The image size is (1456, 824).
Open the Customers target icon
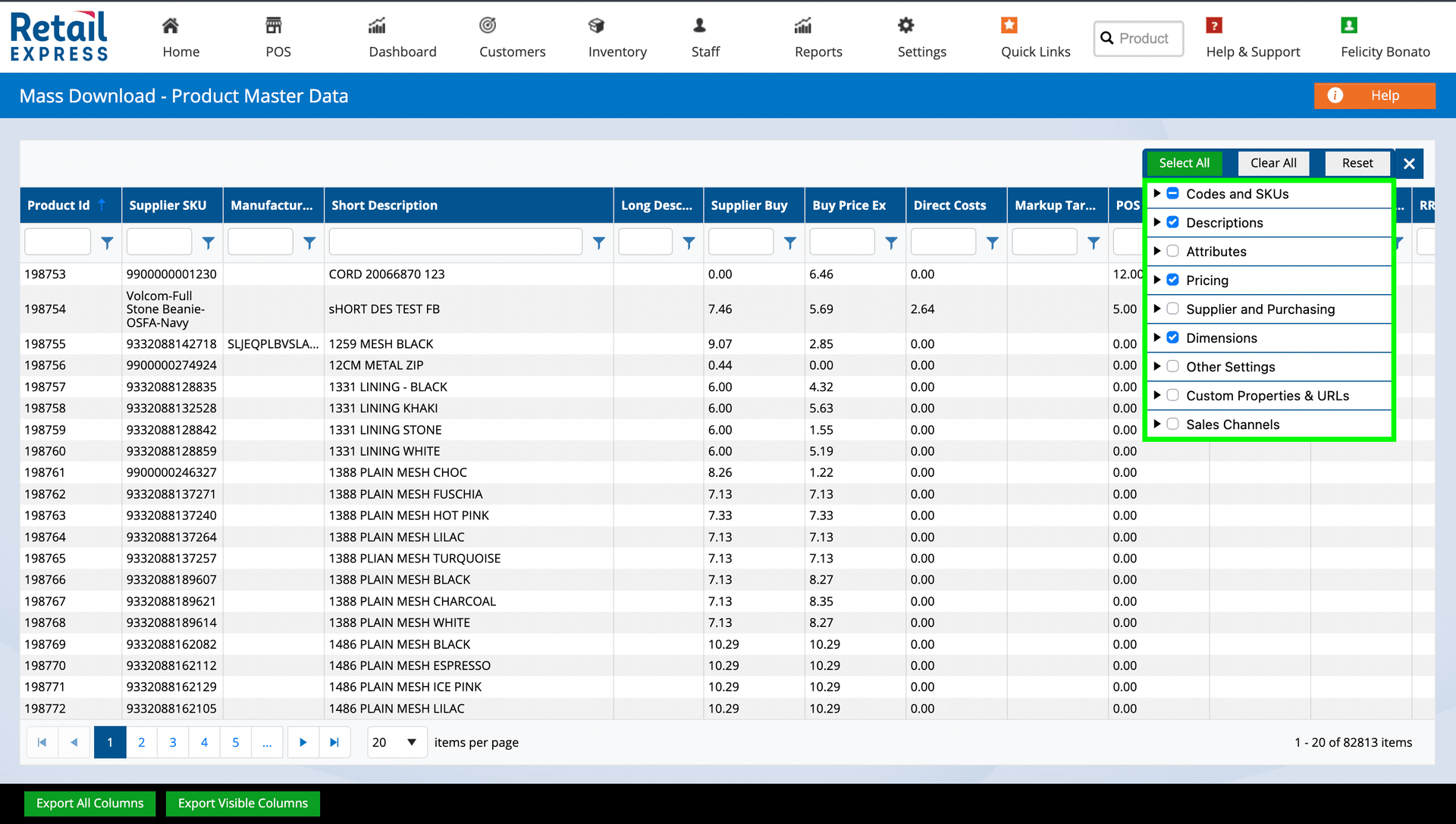point(488,26)
